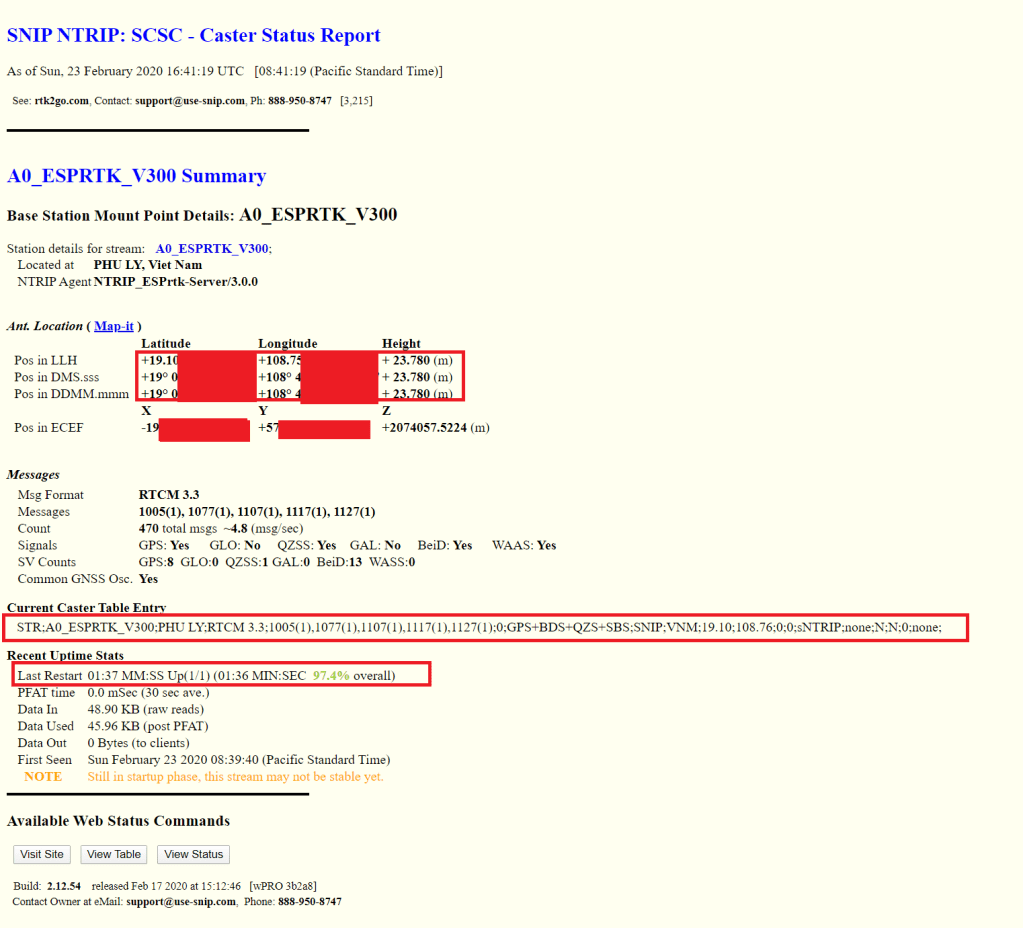Open the A0_ESPRTK_V300 Summary heading link
Viewport: 1023px width, 928px height.
136,176
